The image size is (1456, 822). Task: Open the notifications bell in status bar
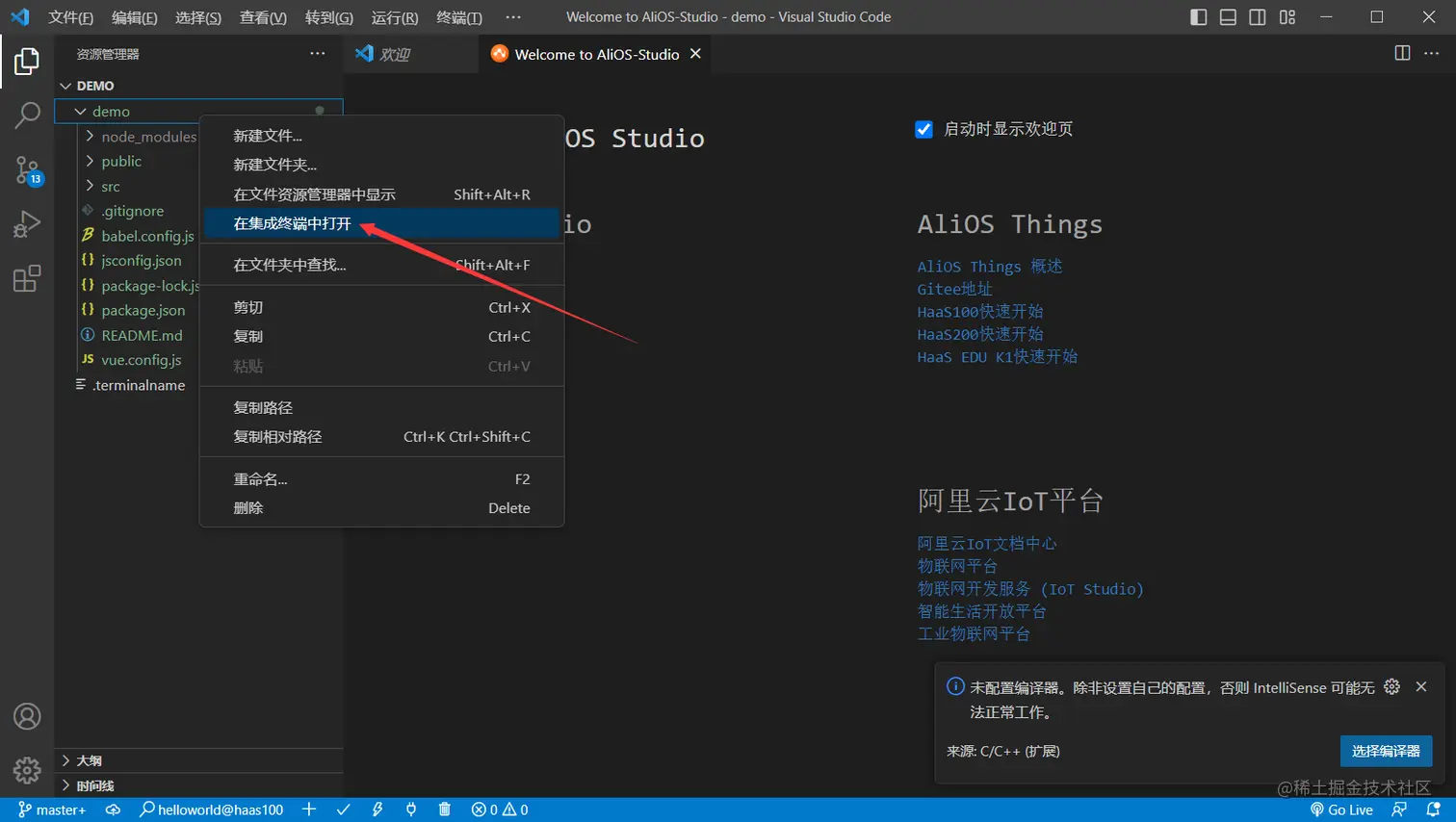(1433, 809)
